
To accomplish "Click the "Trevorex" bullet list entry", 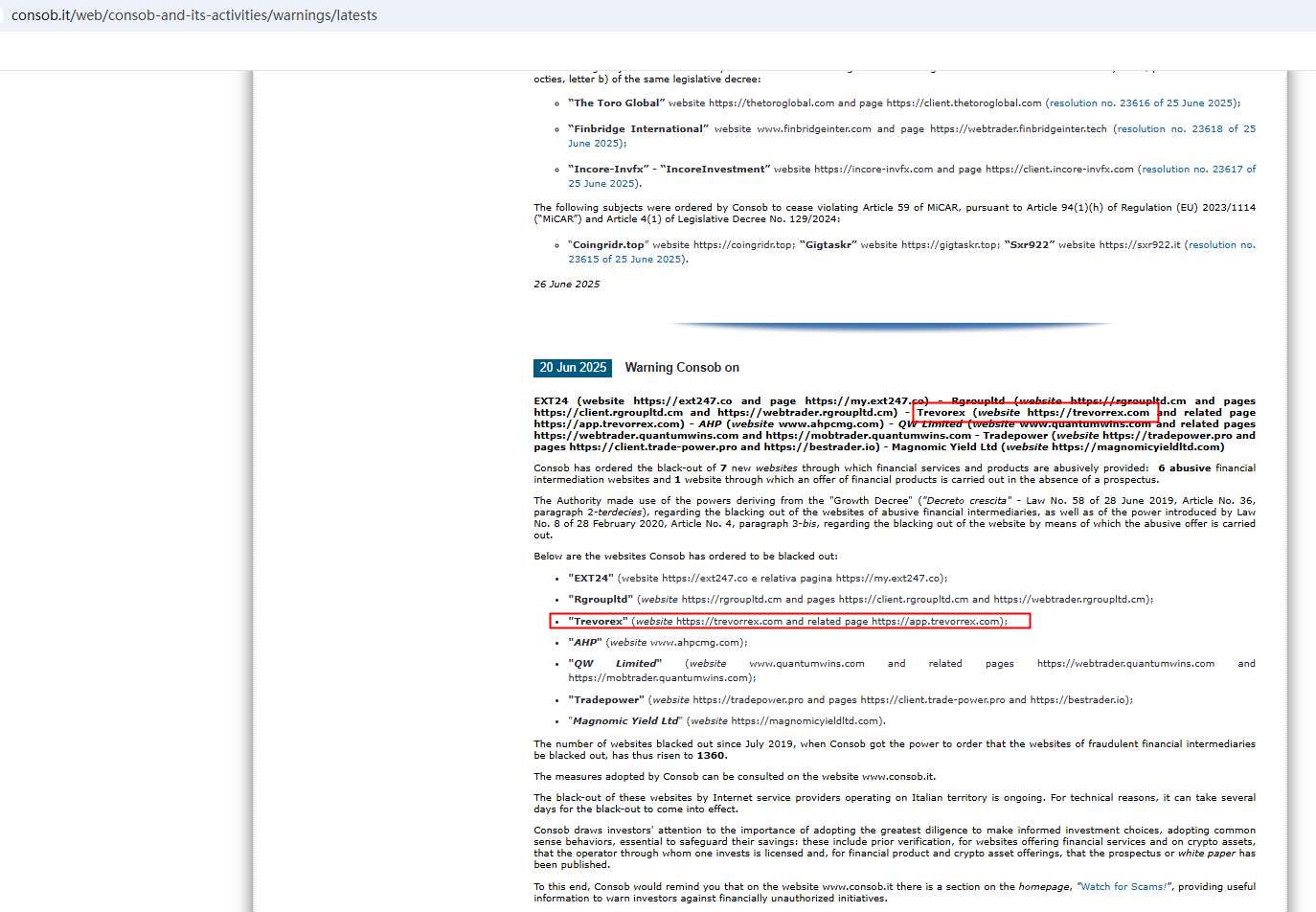I will 788,622.
